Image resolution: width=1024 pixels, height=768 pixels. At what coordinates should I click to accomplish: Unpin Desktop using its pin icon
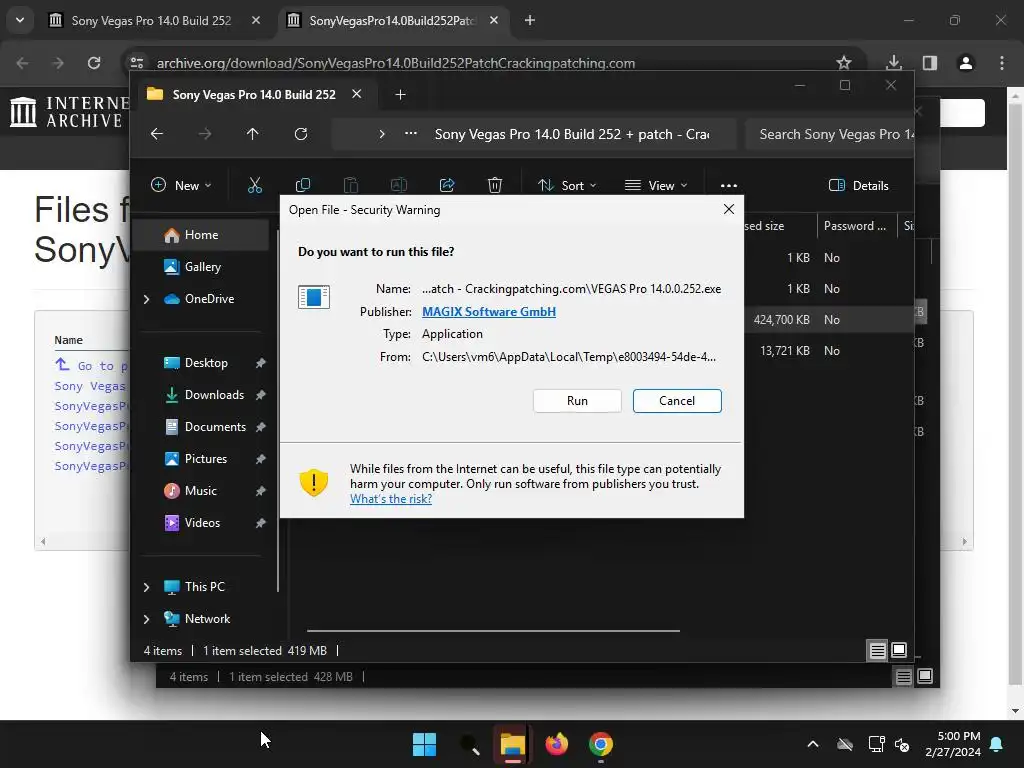(261, 363)
